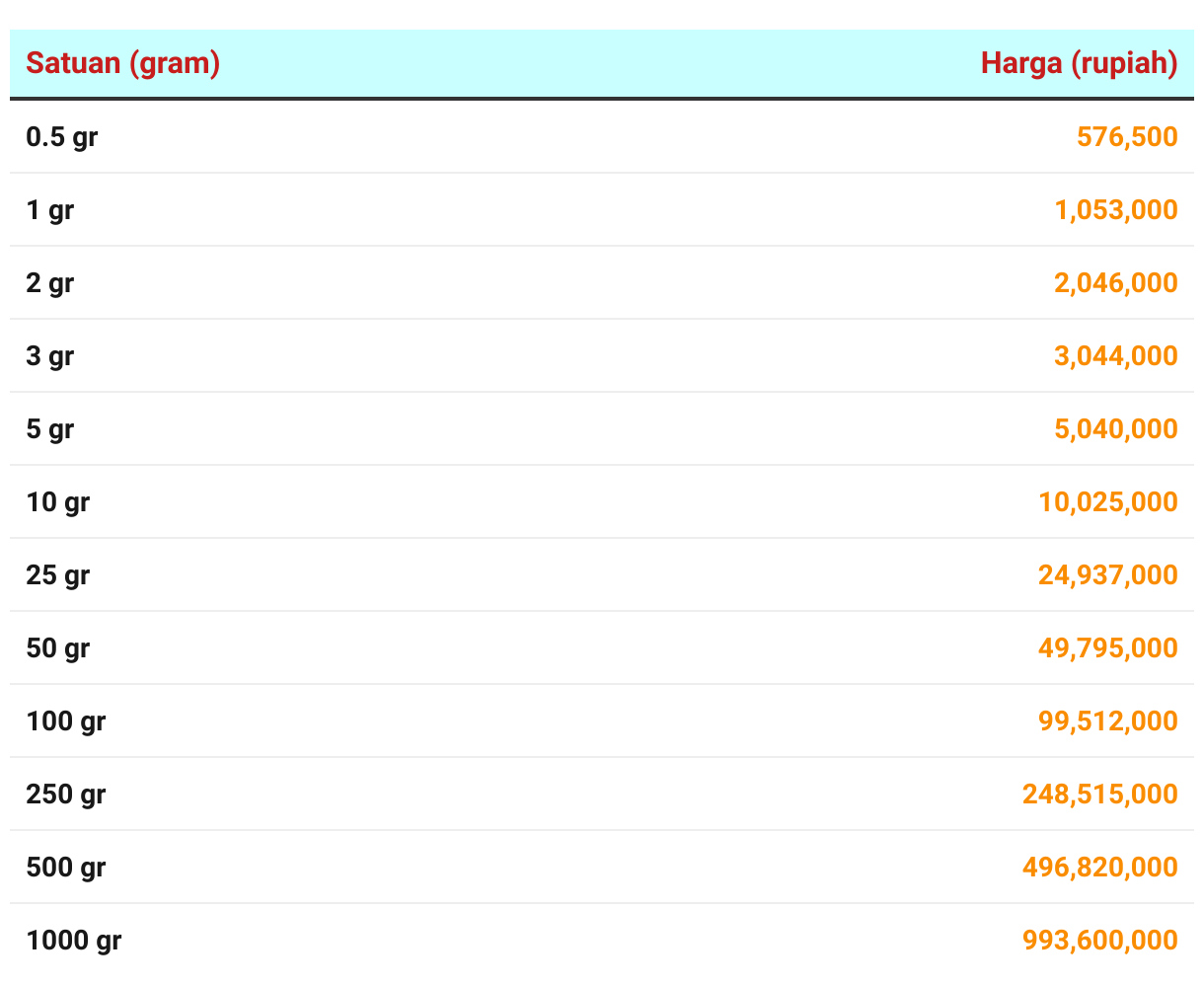Select the 0.5 gr row label

[x=62, y=137]
